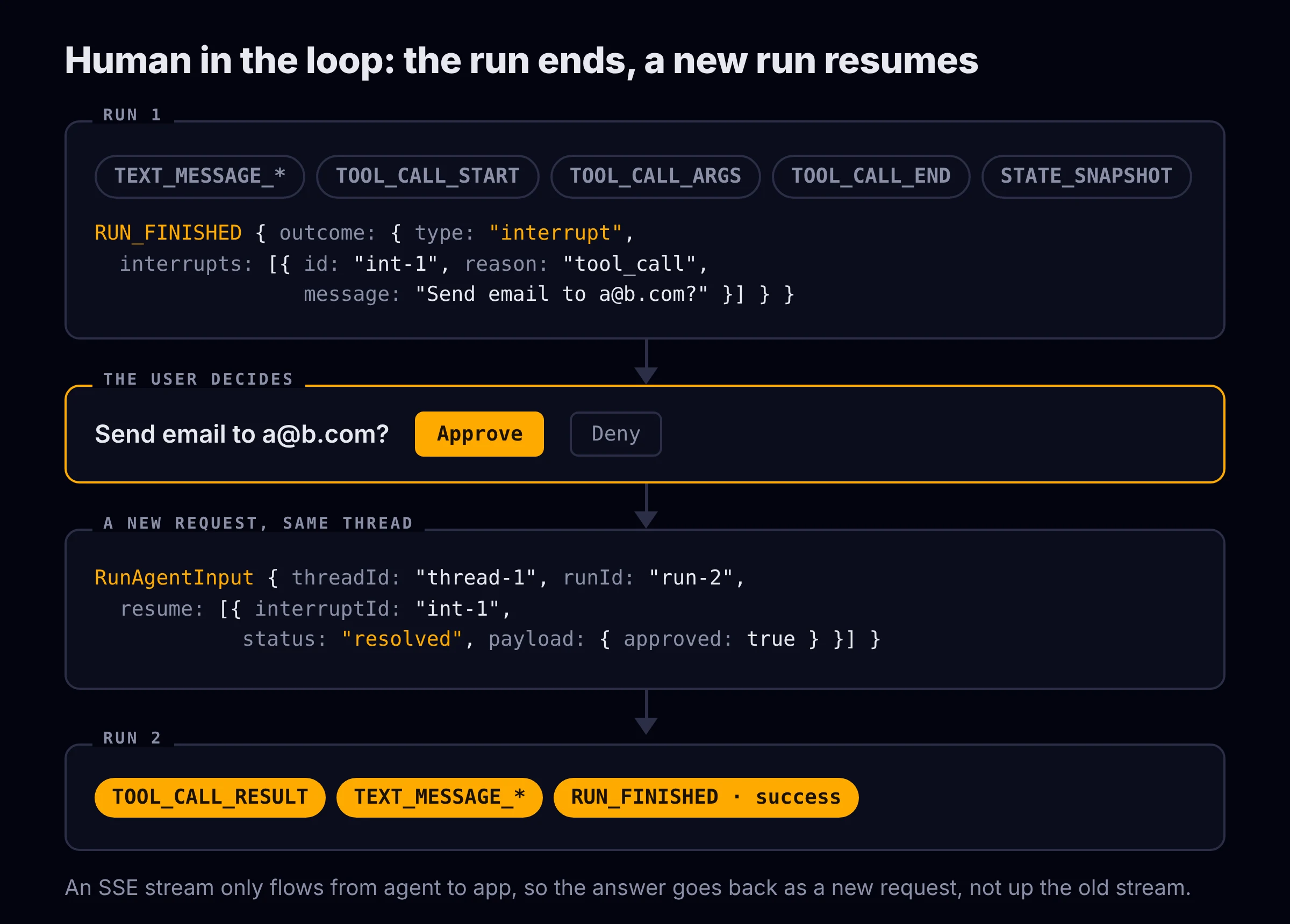Viewport: 1290px width, 924px height.
Task: Select the STATE_SNAPSHOT event pill
Action: [1086, 176]
